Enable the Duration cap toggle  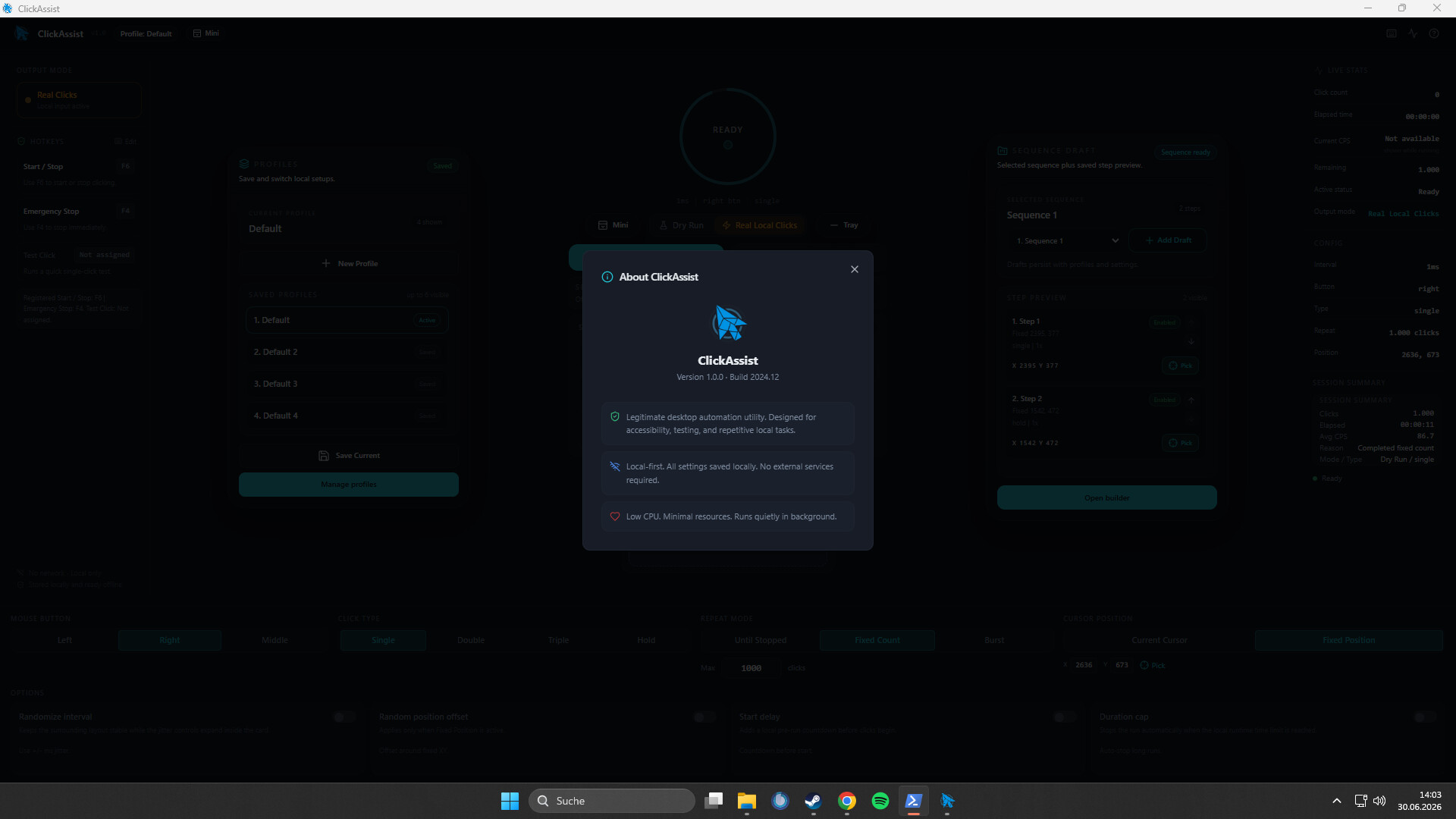(1425, 717)
